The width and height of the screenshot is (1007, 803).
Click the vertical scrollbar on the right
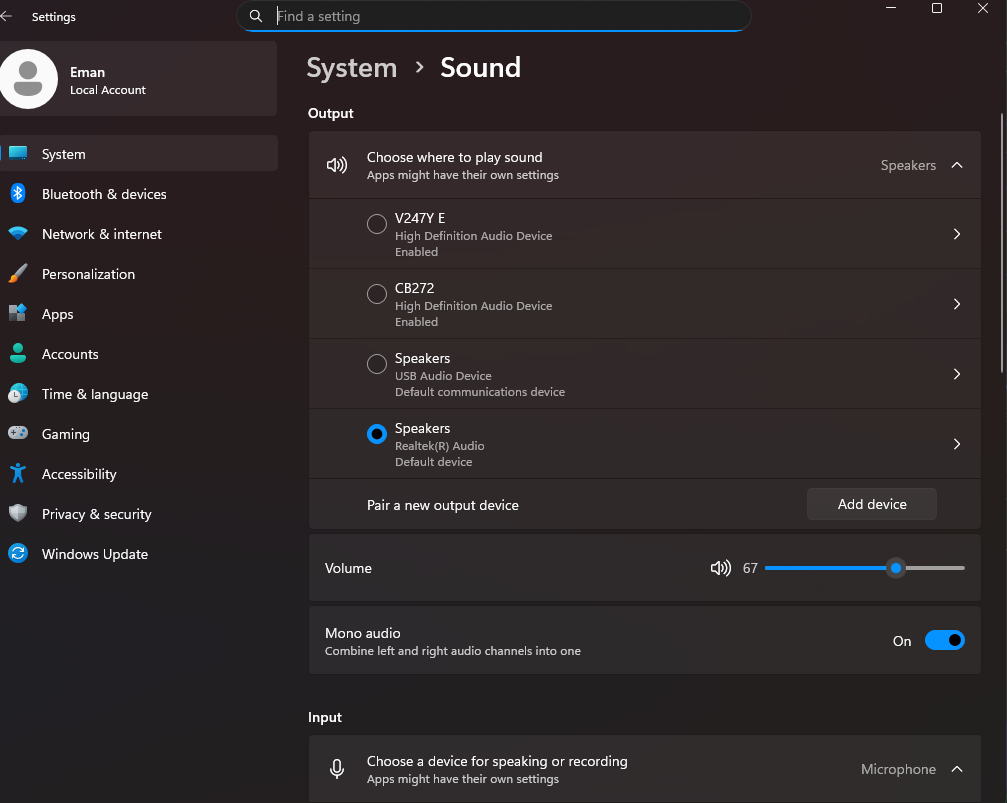click(x=1002, y=243)
